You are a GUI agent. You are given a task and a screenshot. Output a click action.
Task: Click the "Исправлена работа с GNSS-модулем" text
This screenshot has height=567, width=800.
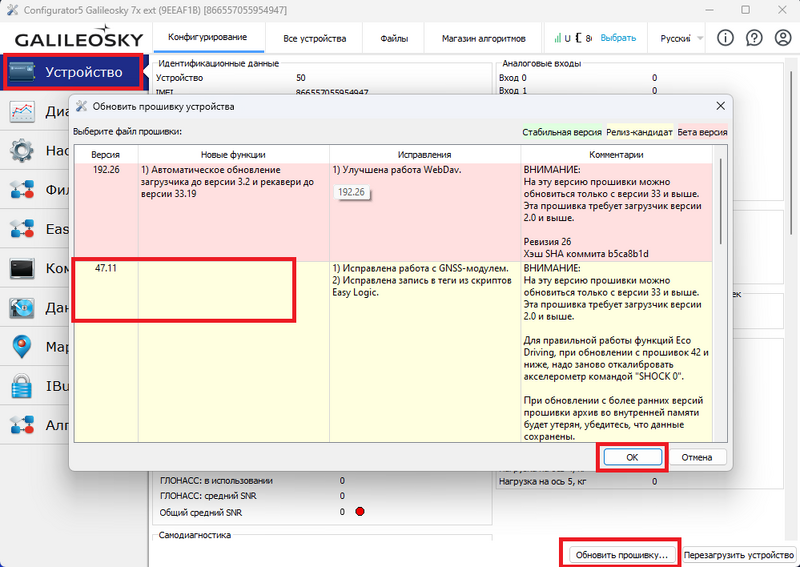tap(420, 269)
